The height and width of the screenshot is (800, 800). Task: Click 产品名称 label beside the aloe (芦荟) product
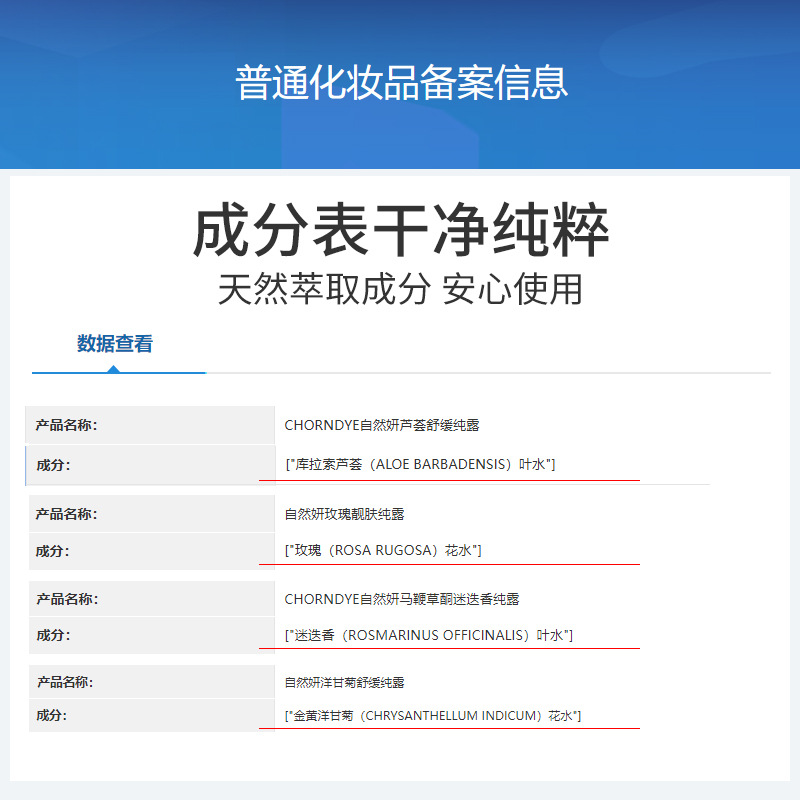point(66,425)
